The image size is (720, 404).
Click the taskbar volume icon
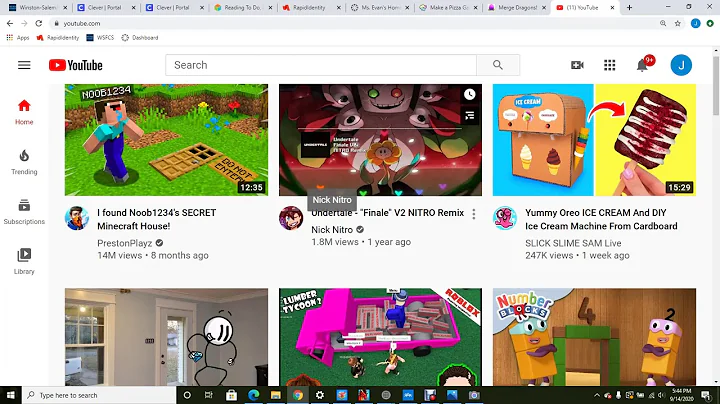tap(661, 395)
